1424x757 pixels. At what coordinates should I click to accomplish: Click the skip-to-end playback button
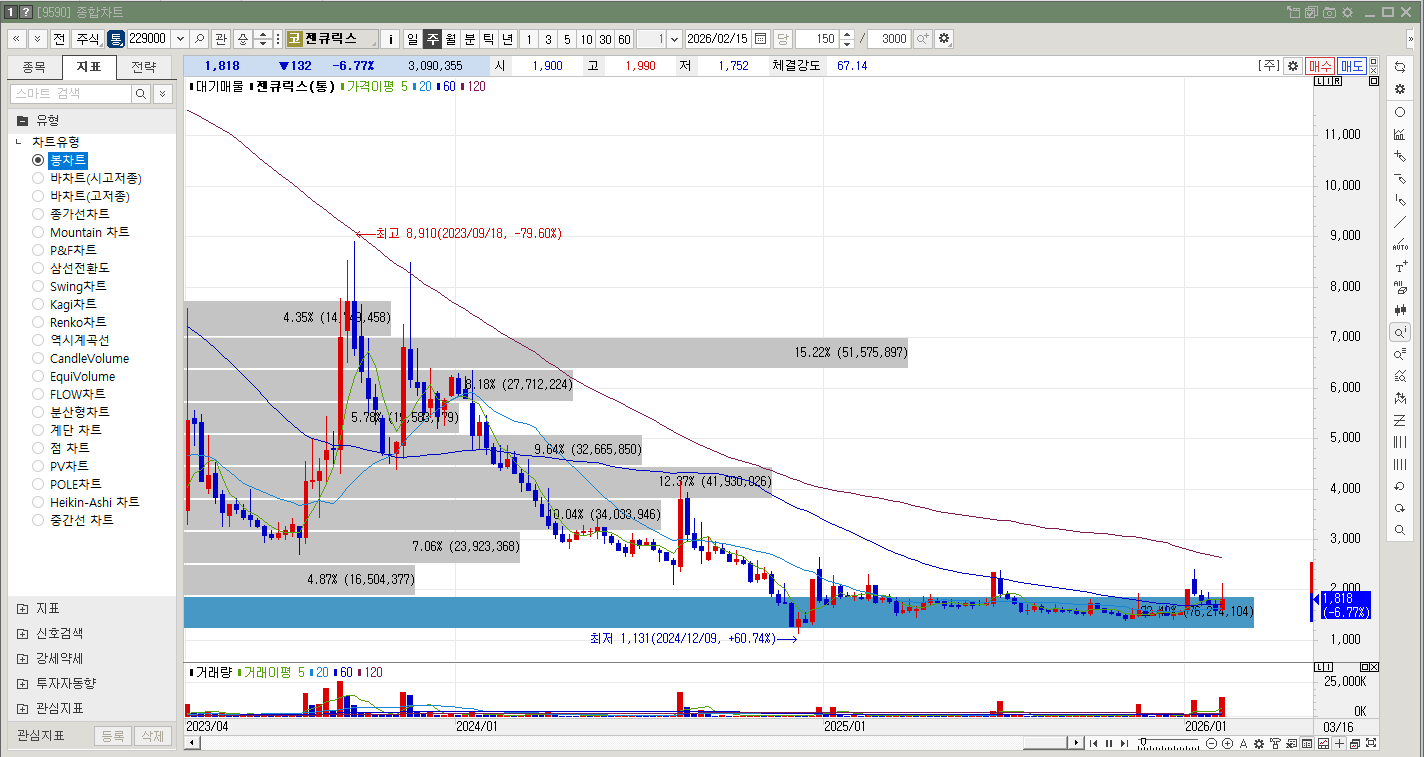click(1124, 744)
